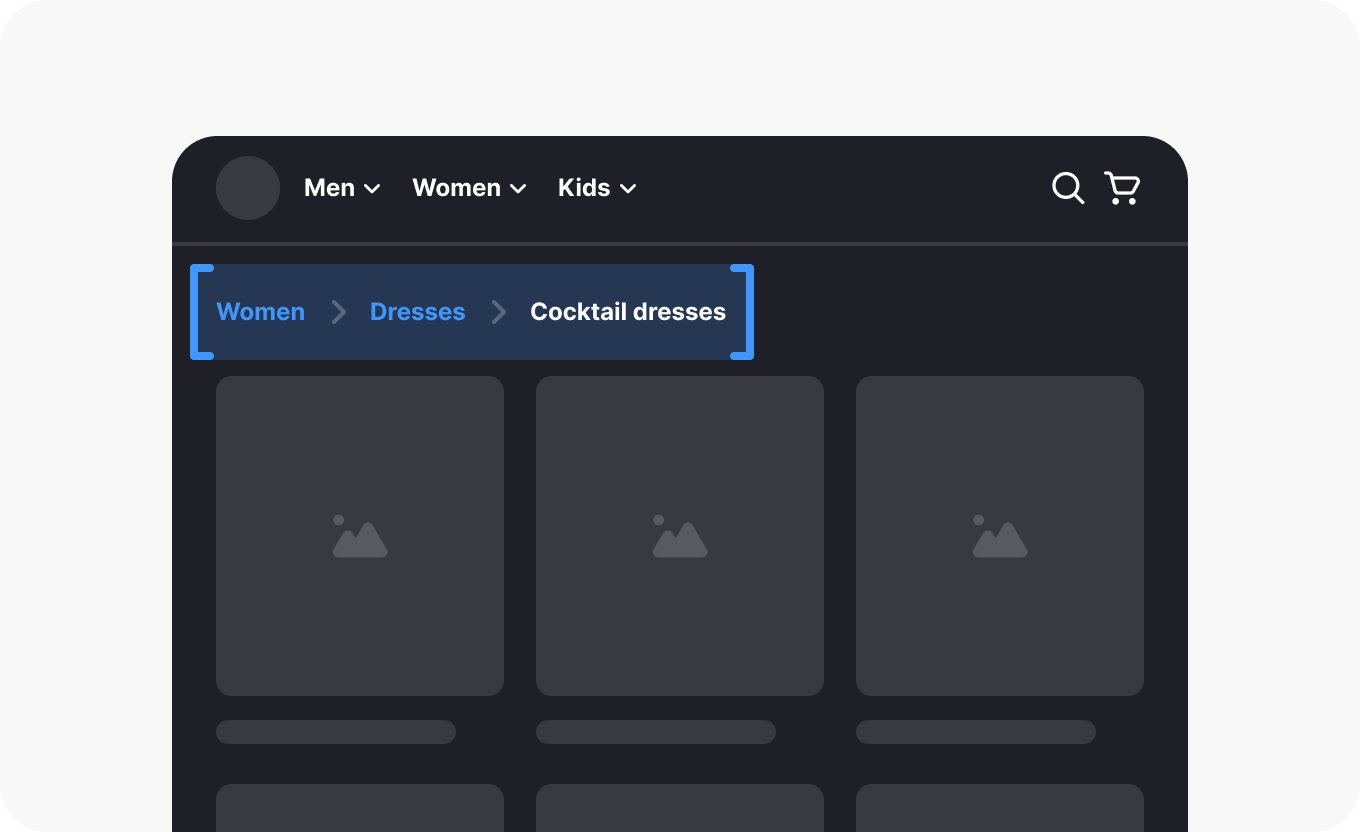This screenshot has width=1360, height=832.
Task: Open the search icon in the header
Action: pos(1068,188)
